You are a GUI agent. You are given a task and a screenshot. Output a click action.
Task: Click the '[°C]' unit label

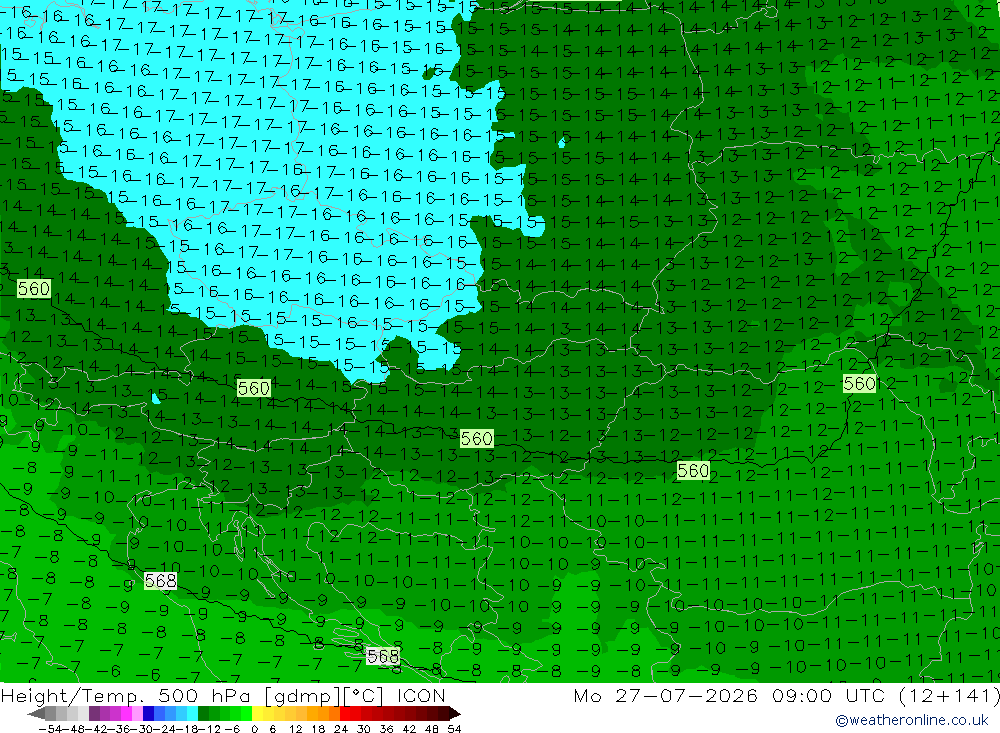coord(363,695)
